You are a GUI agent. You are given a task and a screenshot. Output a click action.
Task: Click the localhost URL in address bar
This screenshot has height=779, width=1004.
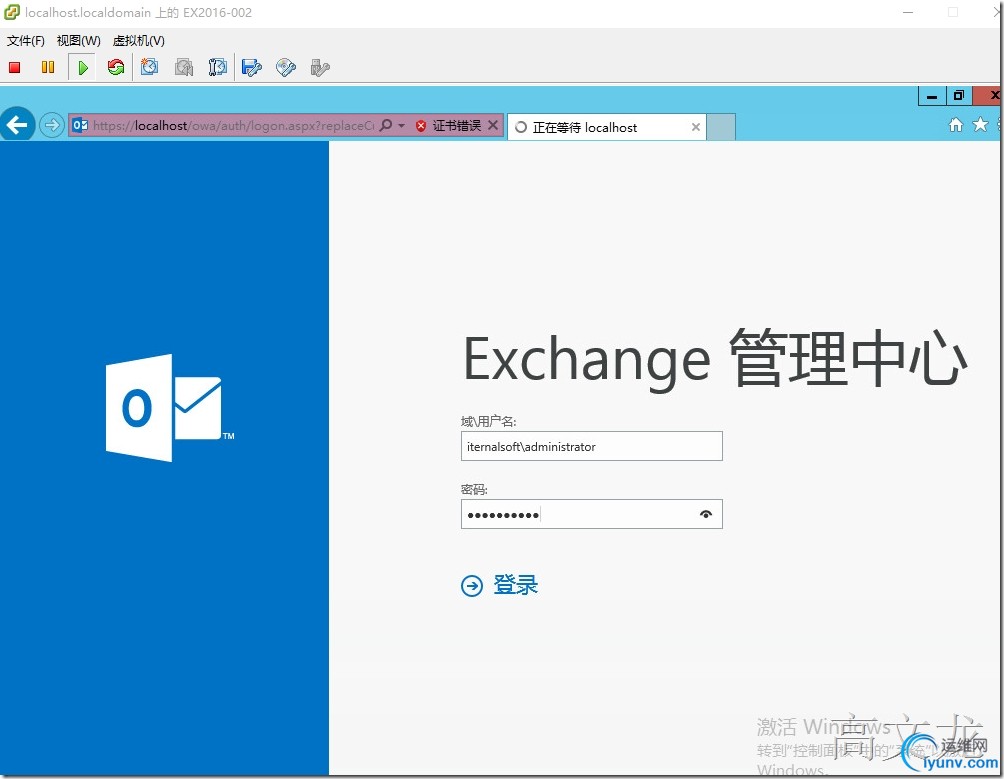point(233,125)
